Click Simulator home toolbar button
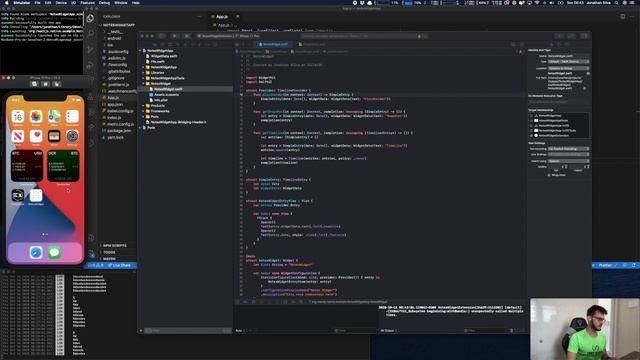The image size is (640, 360). 45,84
